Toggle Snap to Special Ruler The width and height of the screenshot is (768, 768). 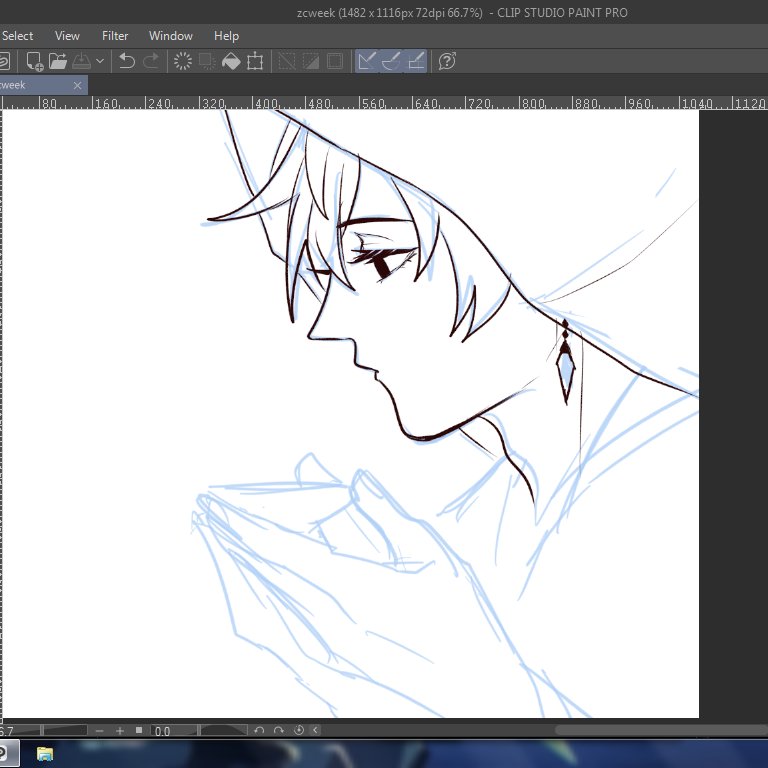click(x=391, y=61)
